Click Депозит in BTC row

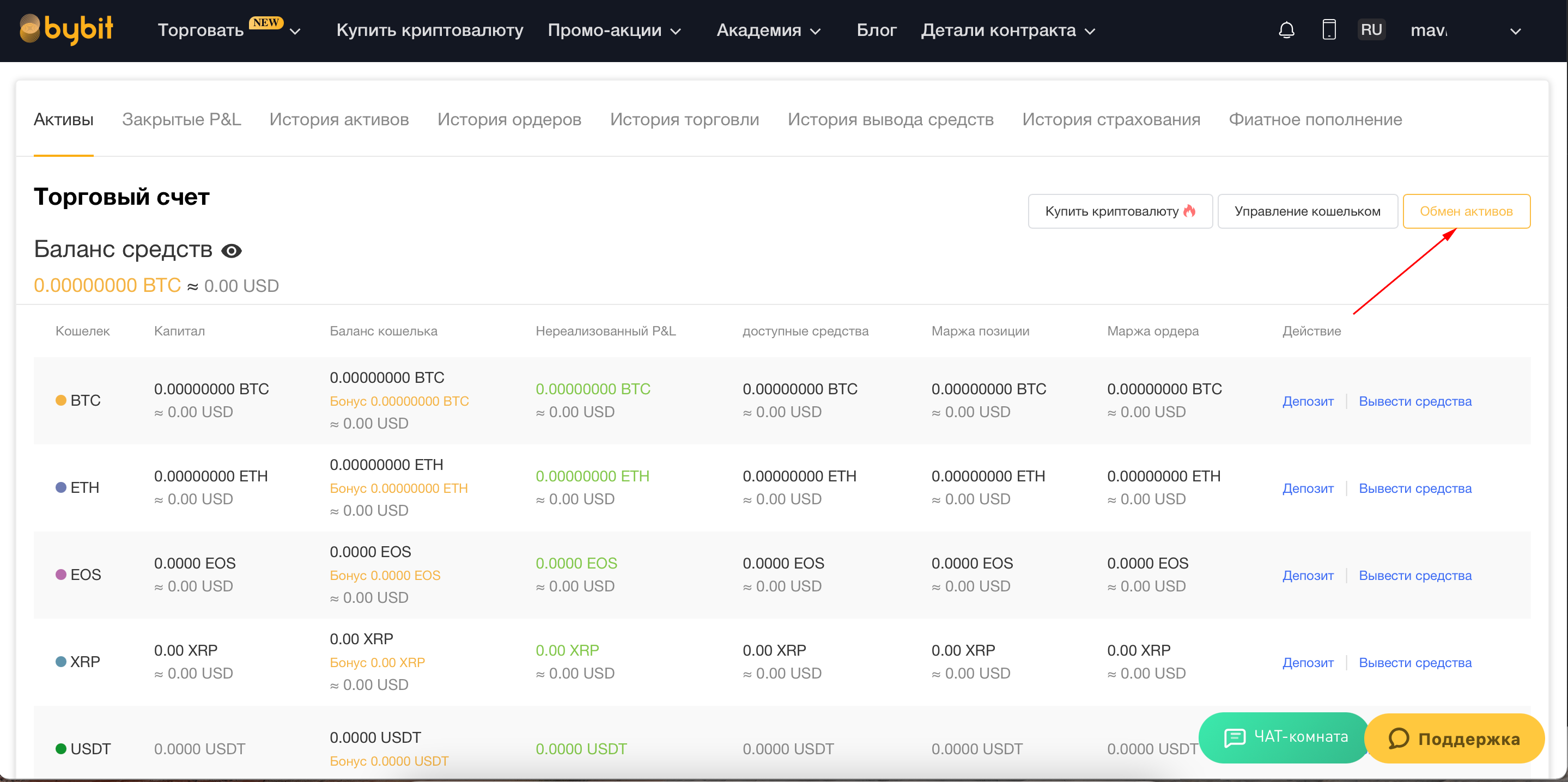1308,401
